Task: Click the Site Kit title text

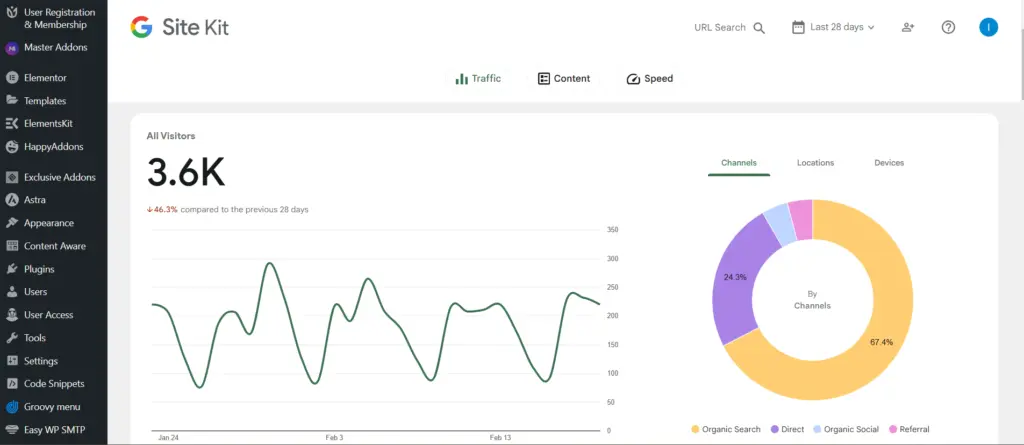Action: click(195, 27)
